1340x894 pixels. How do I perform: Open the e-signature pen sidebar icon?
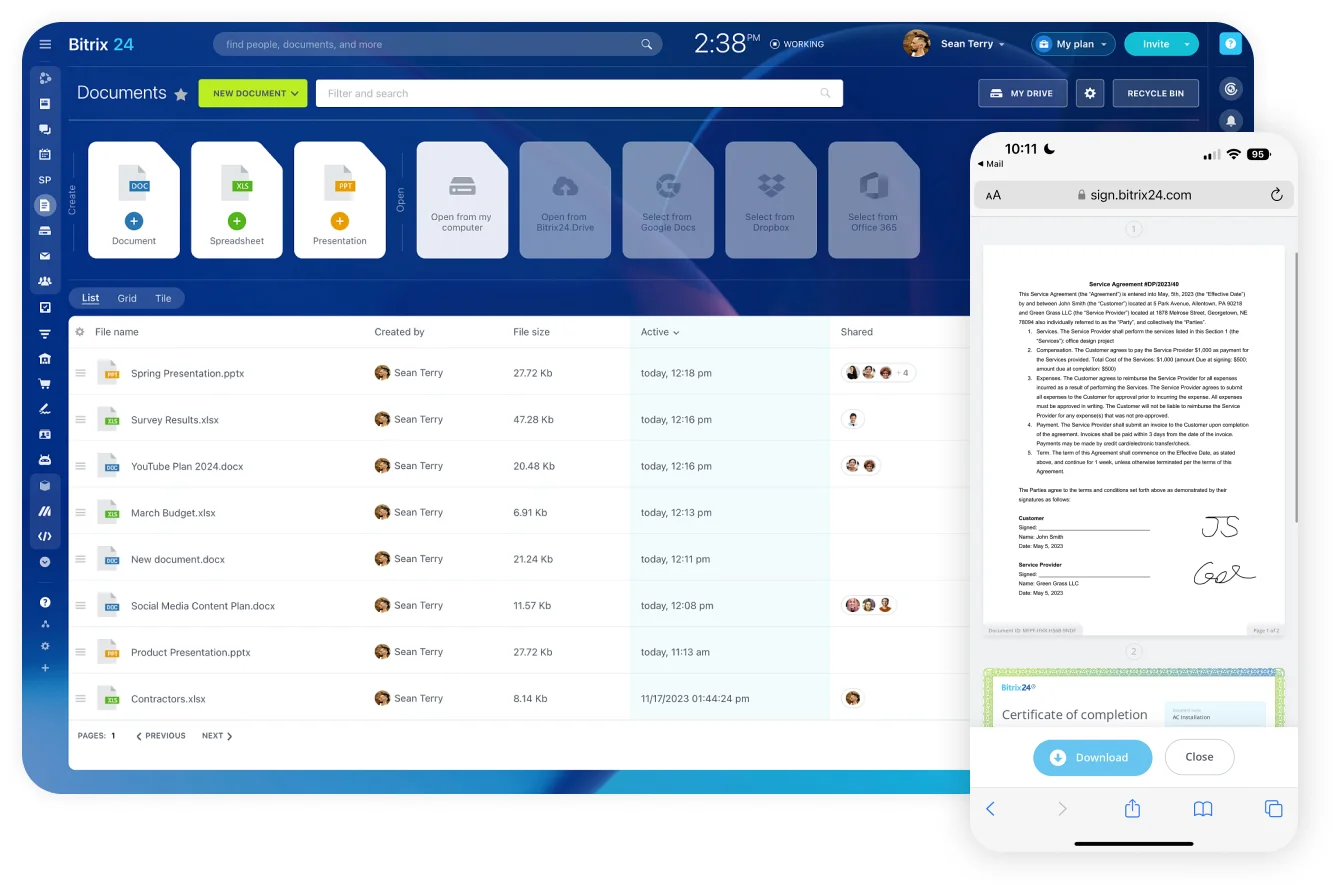pyautogui.click(x=45, y=409)
